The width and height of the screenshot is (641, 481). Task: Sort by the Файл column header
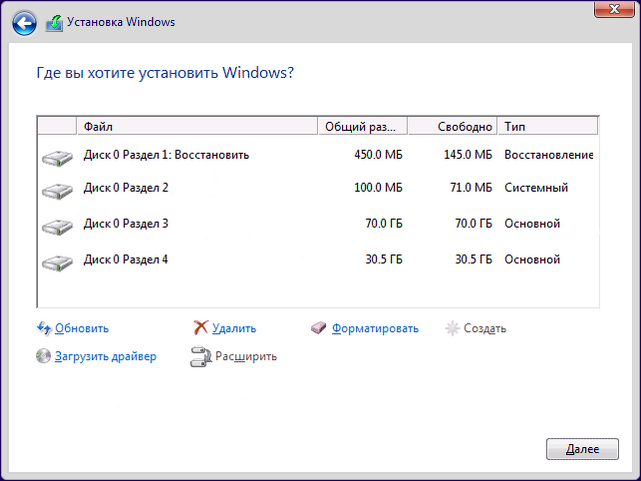197,127
